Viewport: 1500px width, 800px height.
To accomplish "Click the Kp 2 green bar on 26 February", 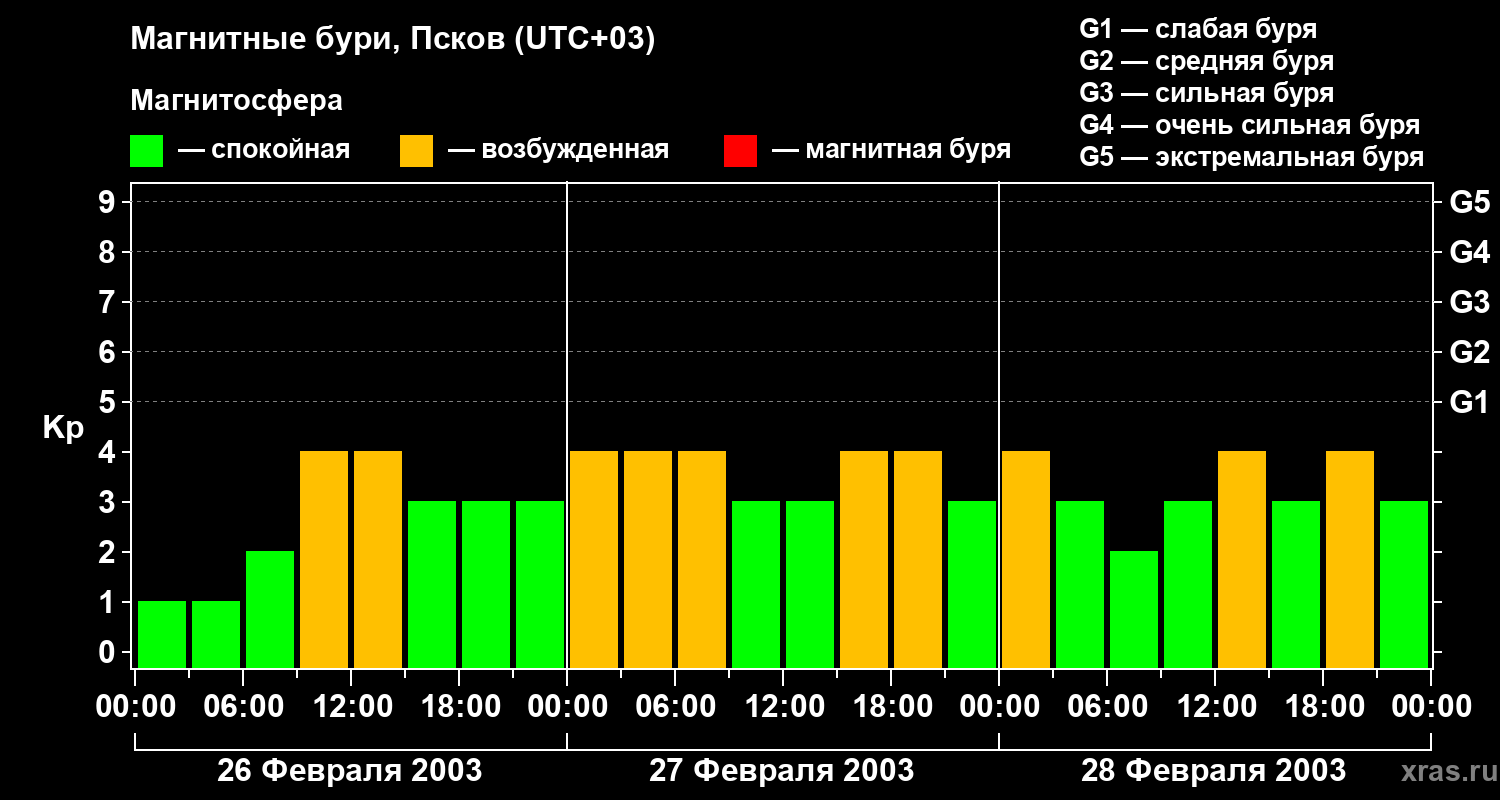I will point(270,608).
